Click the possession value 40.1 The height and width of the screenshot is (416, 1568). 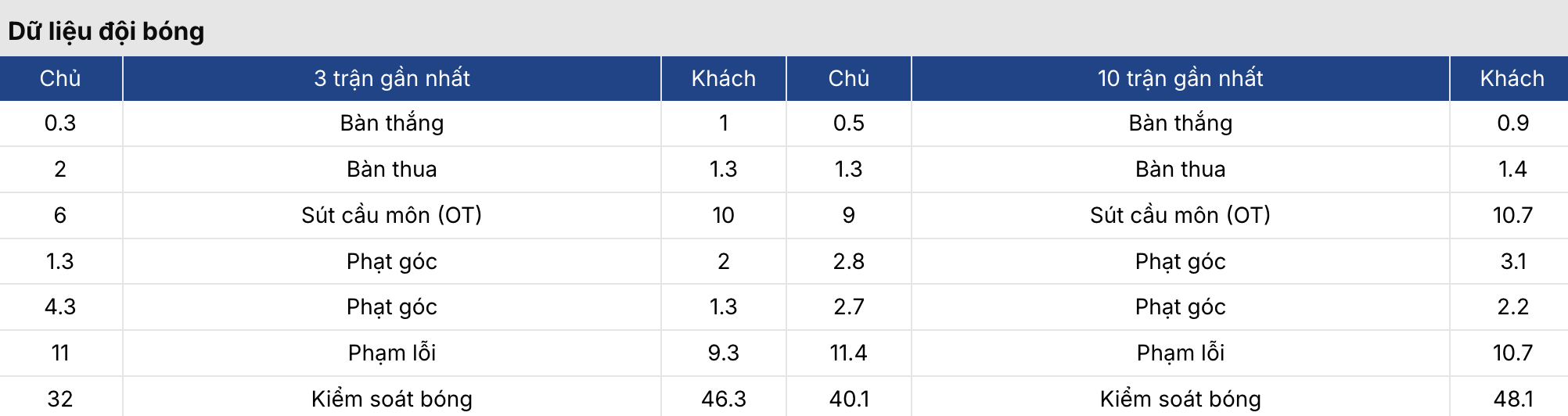(x=848, y=399)
